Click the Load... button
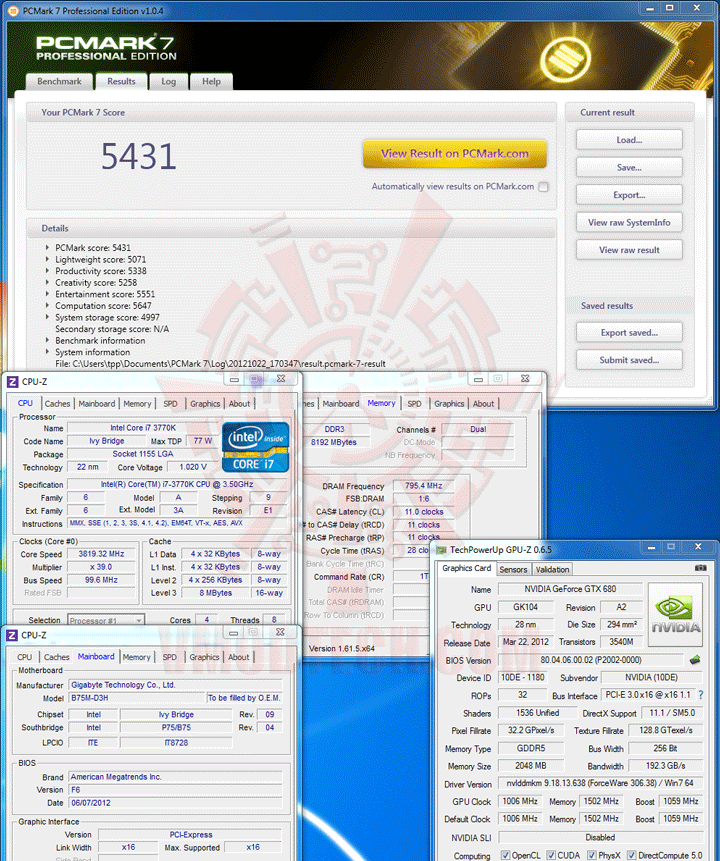Viewport: 720px width, 861px height. click(629, 139)
